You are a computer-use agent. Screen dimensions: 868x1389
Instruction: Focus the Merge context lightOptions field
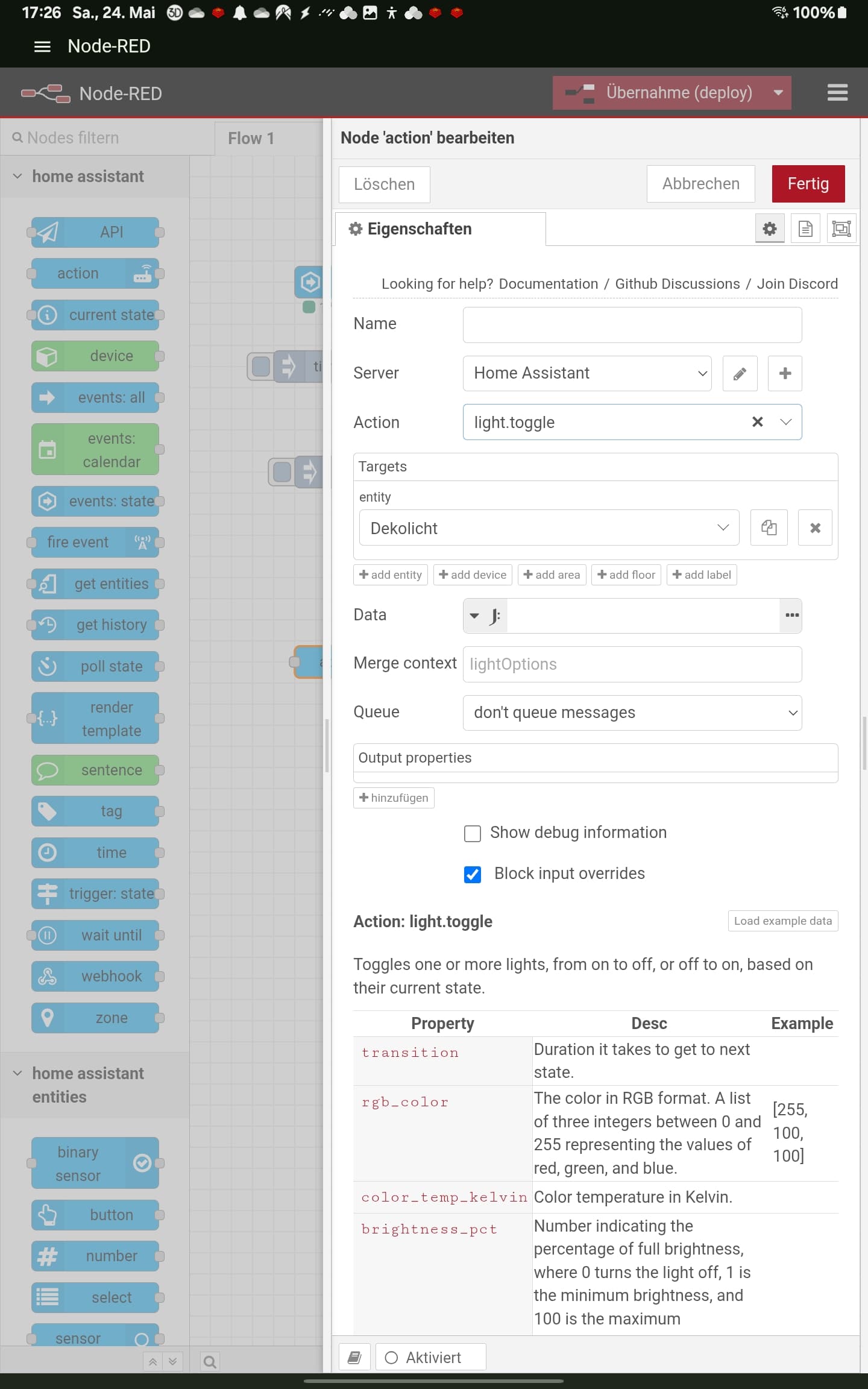(x=632, y=664)
